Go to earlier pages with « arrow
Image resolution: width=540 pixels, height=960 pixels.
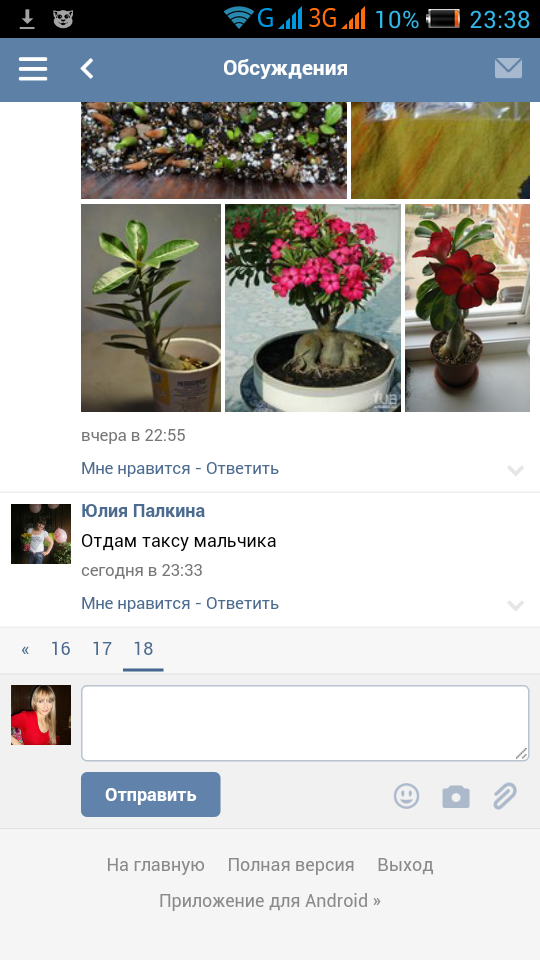pos(25,649)
